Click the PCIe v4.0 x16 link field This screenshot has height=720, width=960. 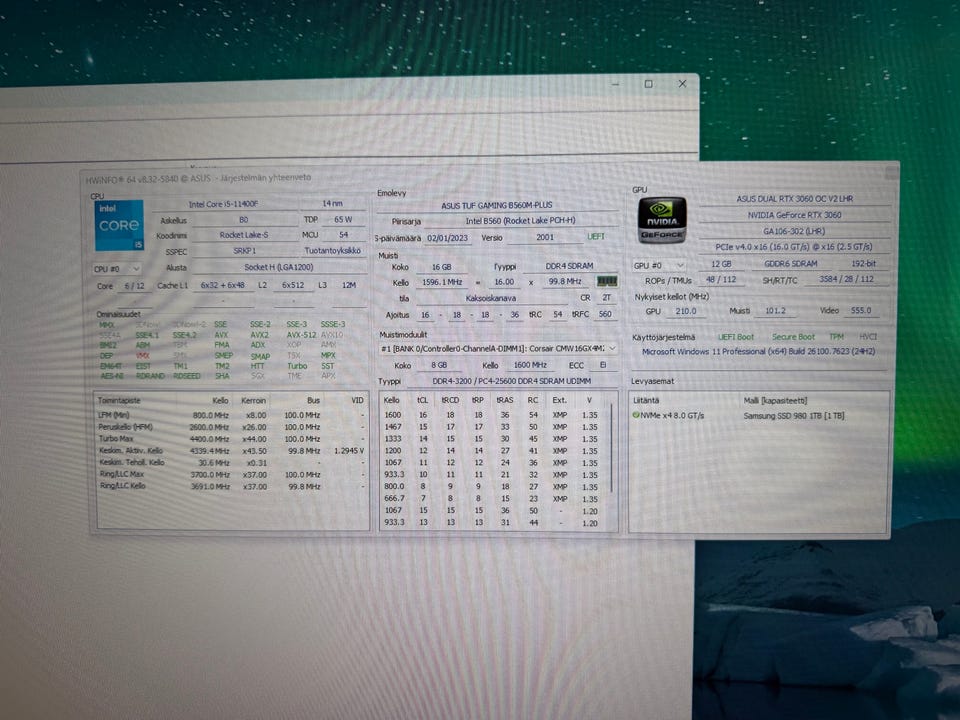794,247
